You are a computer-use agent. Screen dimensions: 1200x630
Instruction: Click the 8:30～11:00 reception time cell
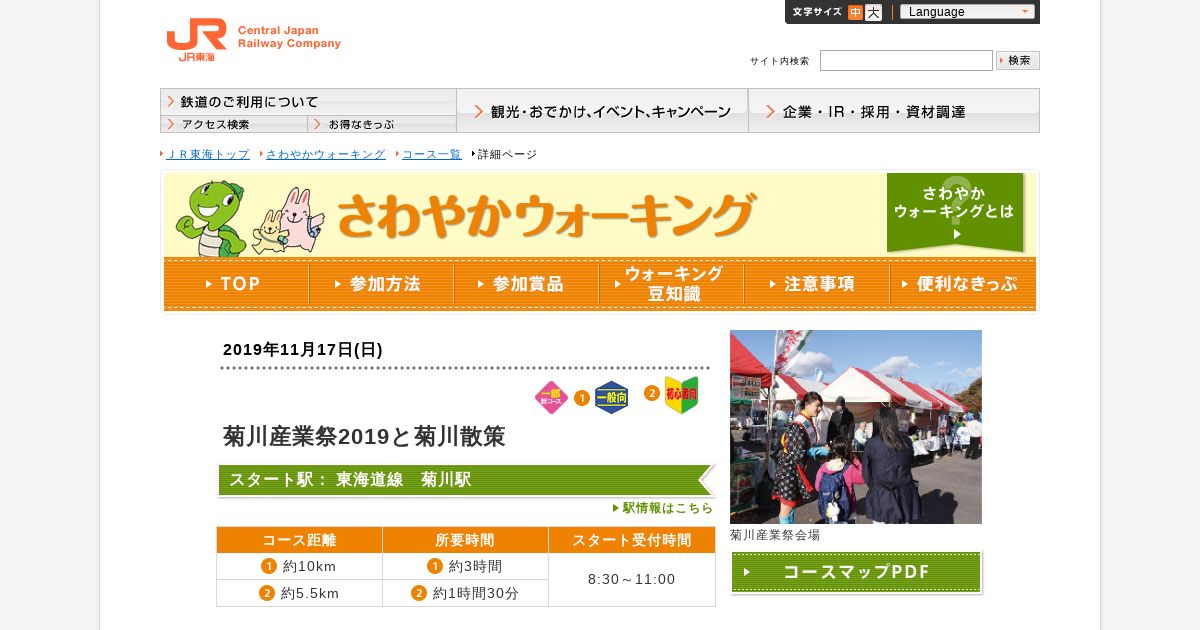tap(632, 579)
